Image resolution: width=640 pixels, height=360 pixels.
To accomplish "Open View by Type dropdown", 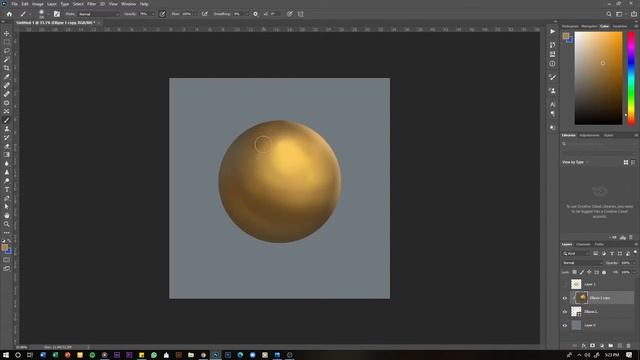I will pyautogui.click(x=576, y=162).
